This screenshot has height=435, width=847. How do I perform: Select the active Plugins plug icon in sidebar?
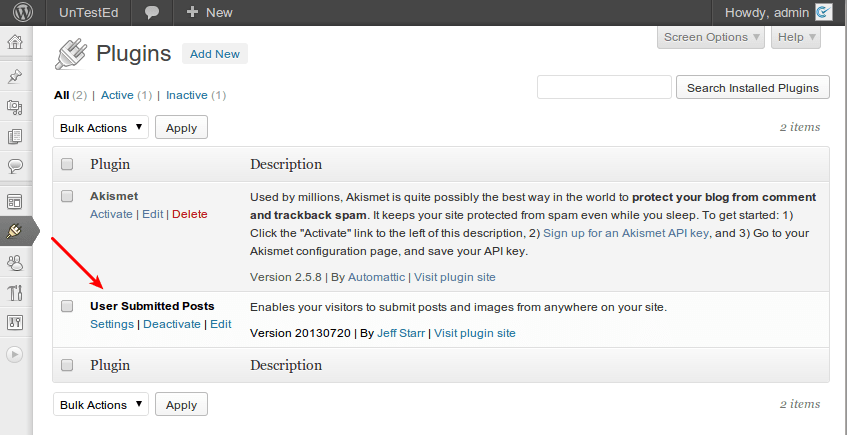(x=15, y=231)
